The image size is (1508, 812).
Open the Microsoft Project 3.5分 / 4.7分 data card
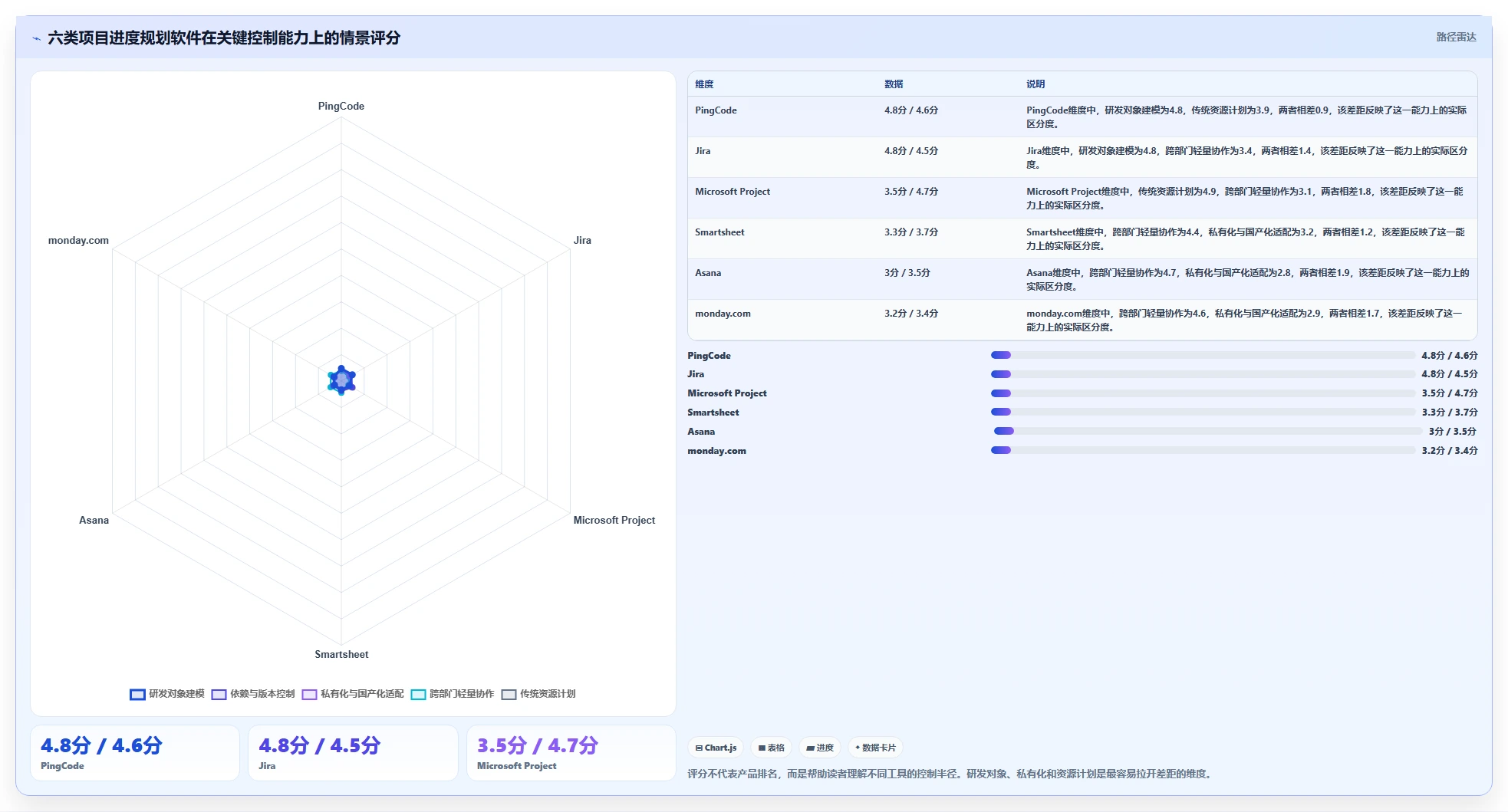[571, 753]
